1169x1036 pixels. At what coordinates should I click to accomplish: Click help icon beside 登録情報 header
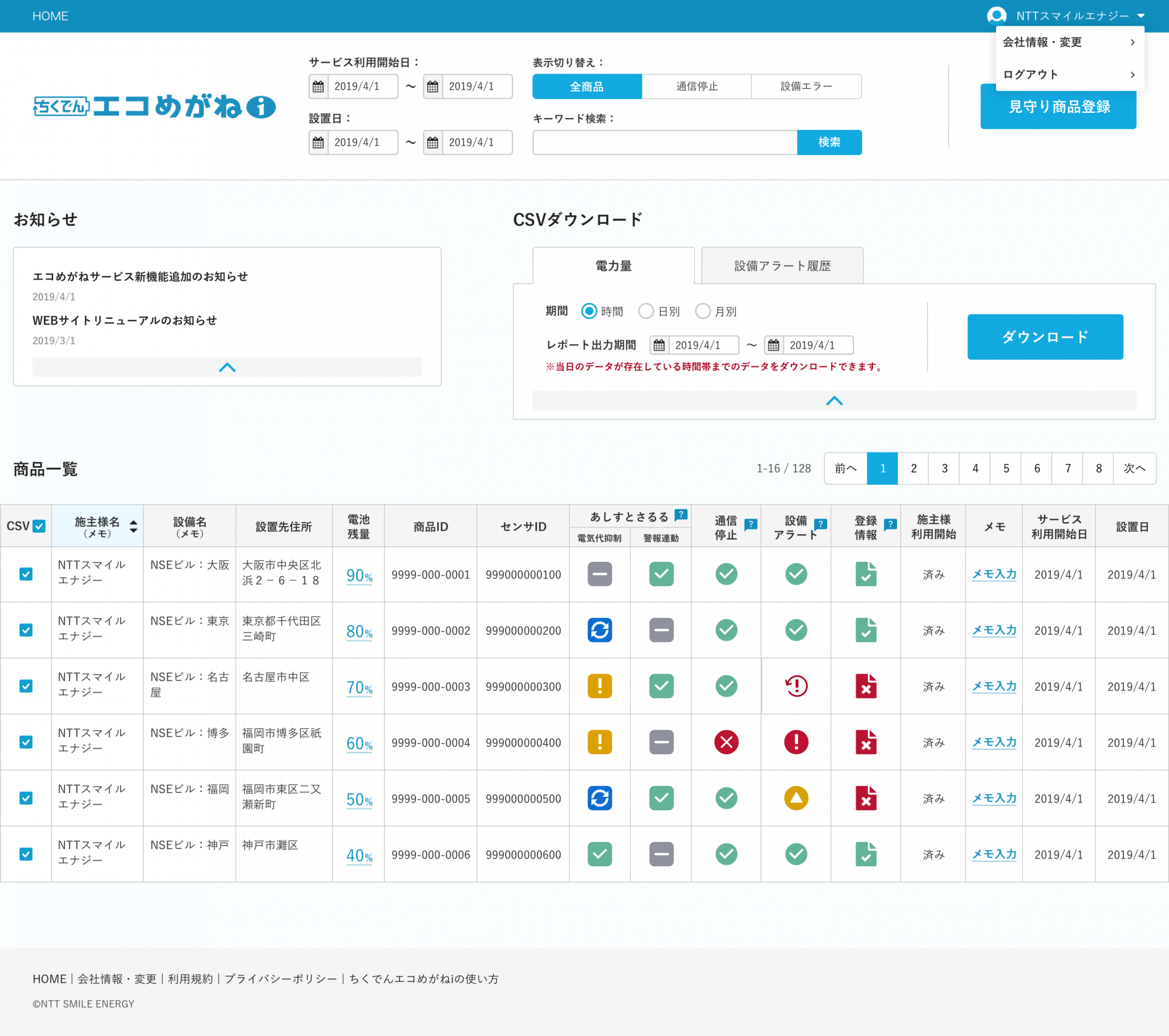[890, 524]
